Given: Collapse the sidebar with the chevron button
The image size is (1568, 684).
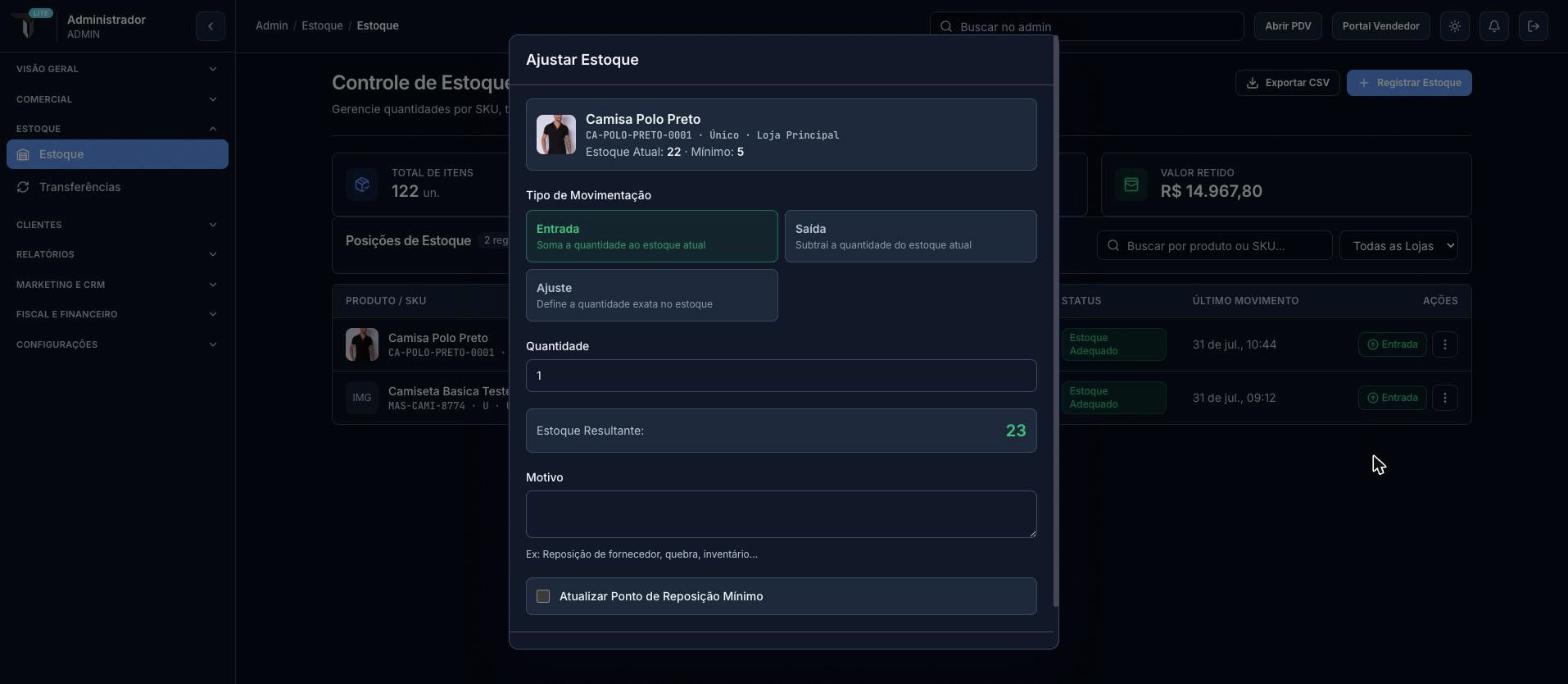Looking at the screenshot, I should [x=210, y=26].
